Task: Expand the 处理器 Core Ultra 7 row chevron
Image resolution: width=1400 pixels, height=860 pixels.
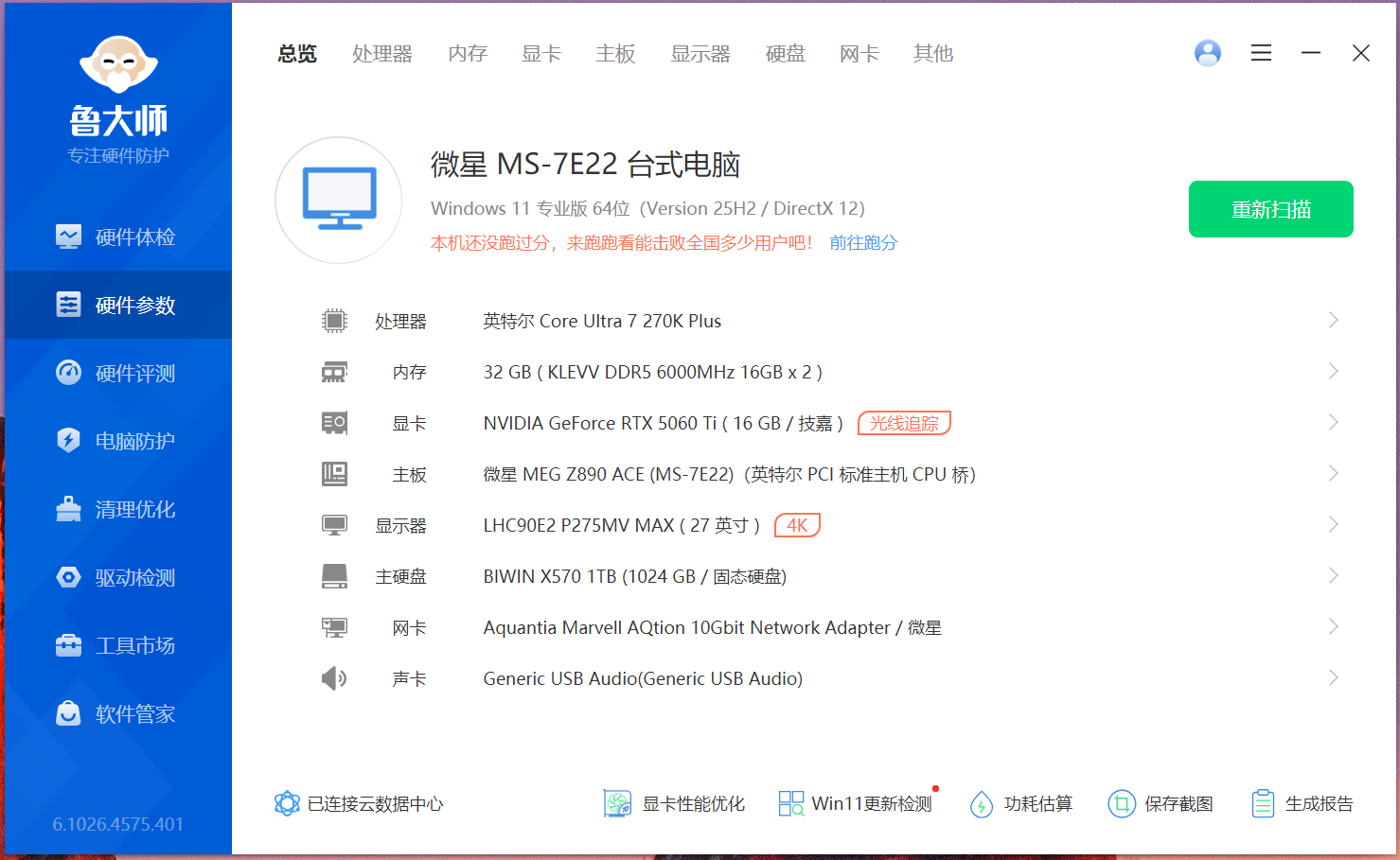Action: [x=1333, y=320]
